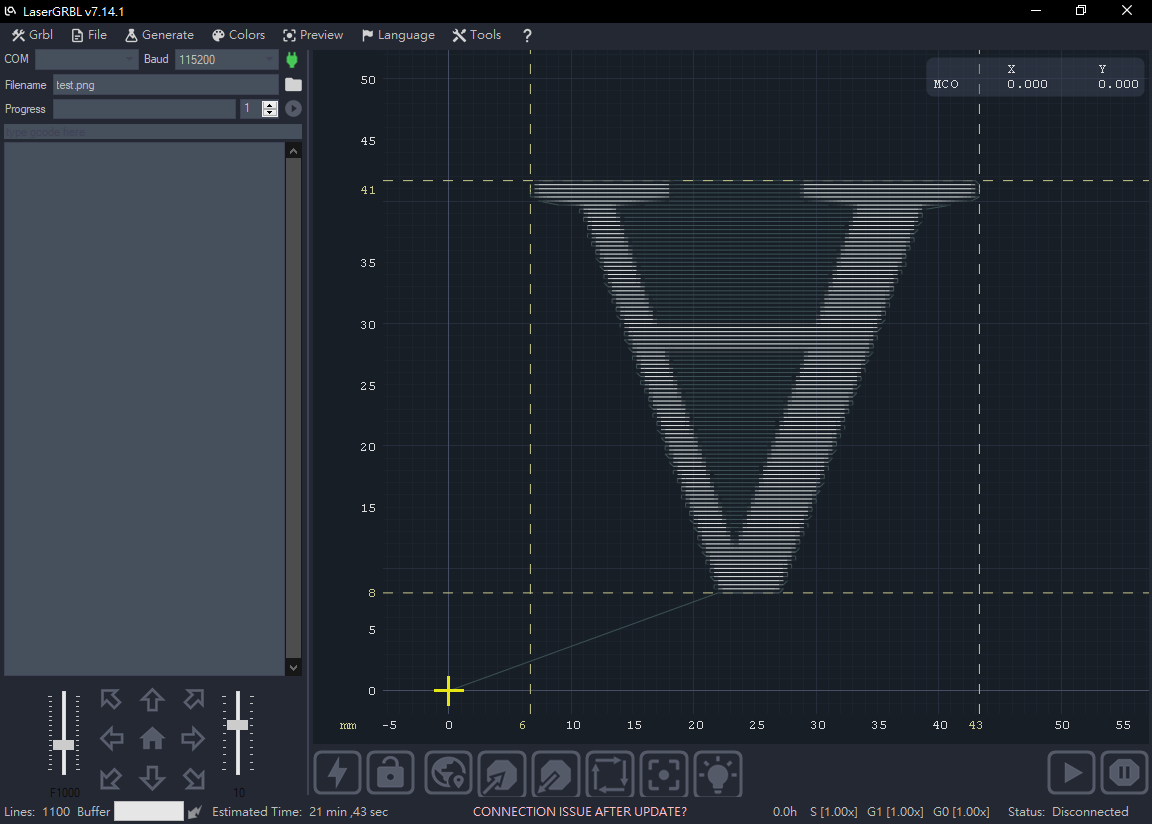Click the green connect plug icon
The height and width of the screenshot is (824, 1152).
(x=292, y=59)
